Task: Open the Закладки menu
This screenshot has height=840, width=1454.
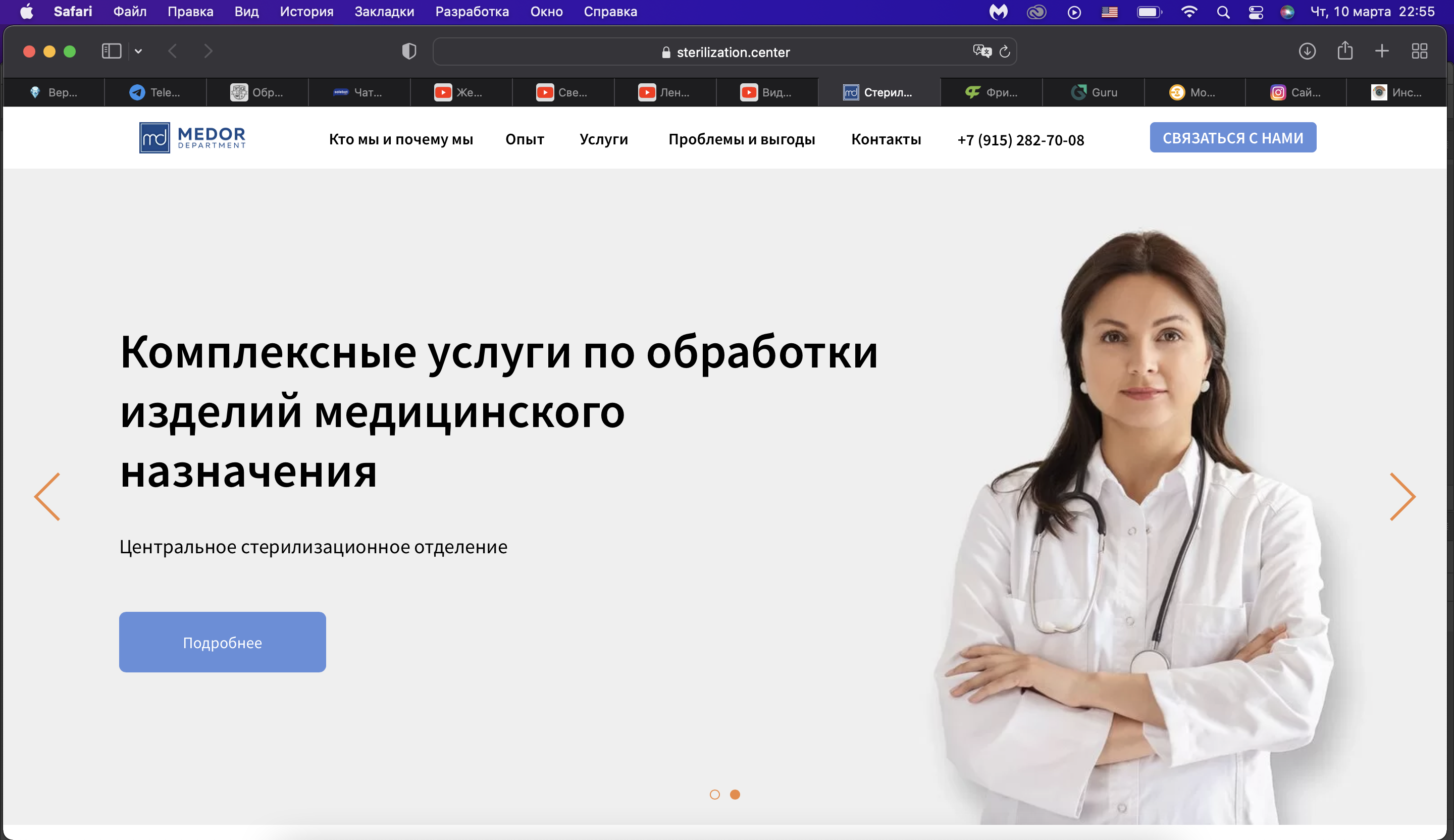Action: point(384,12)
